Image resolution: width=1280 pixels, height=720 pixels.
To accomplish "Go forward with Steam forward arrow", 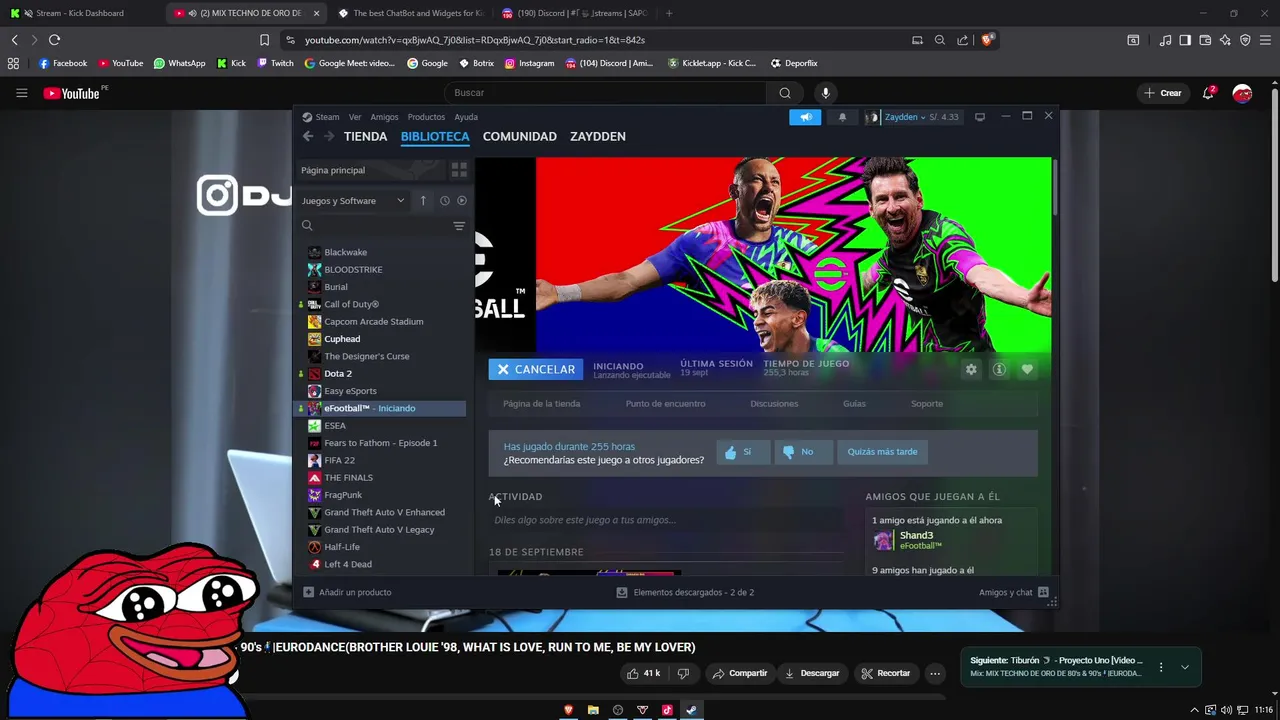I will (x=328, y=136).
